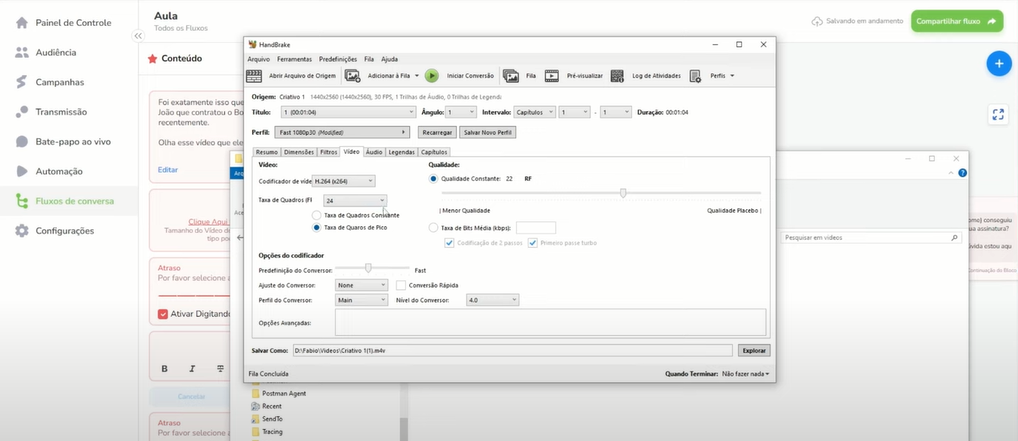Select the Taxa de Bits Média radio button
This screenshot has width=1018, height=441.
coord(433,227)
